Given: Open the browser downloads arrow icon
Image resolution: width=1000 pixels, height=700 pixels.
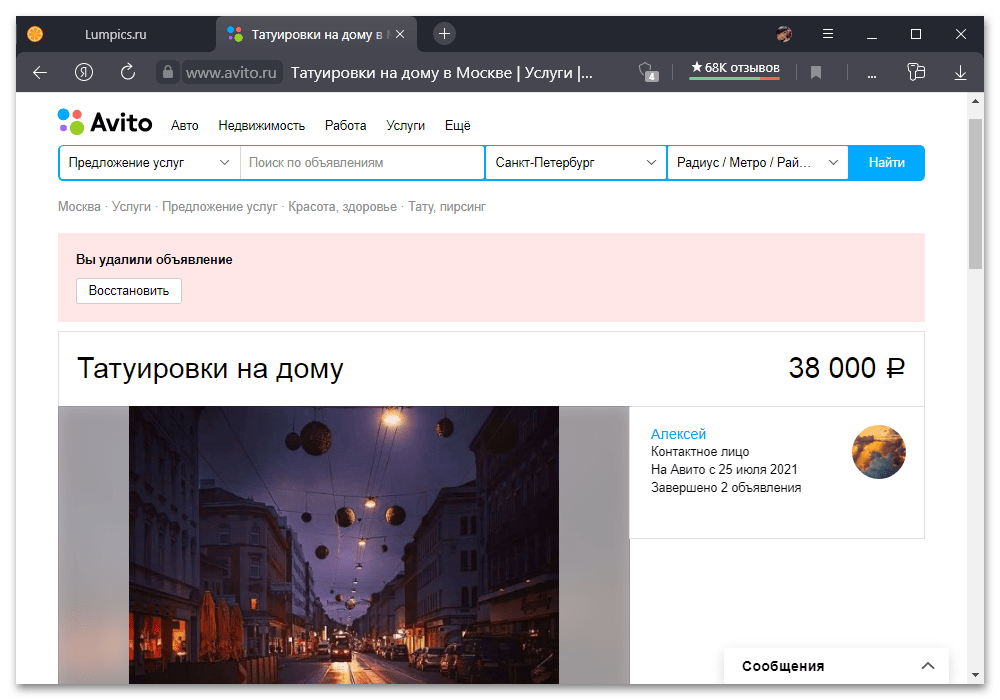Looking at the screenshot, I should pos(960,72).
